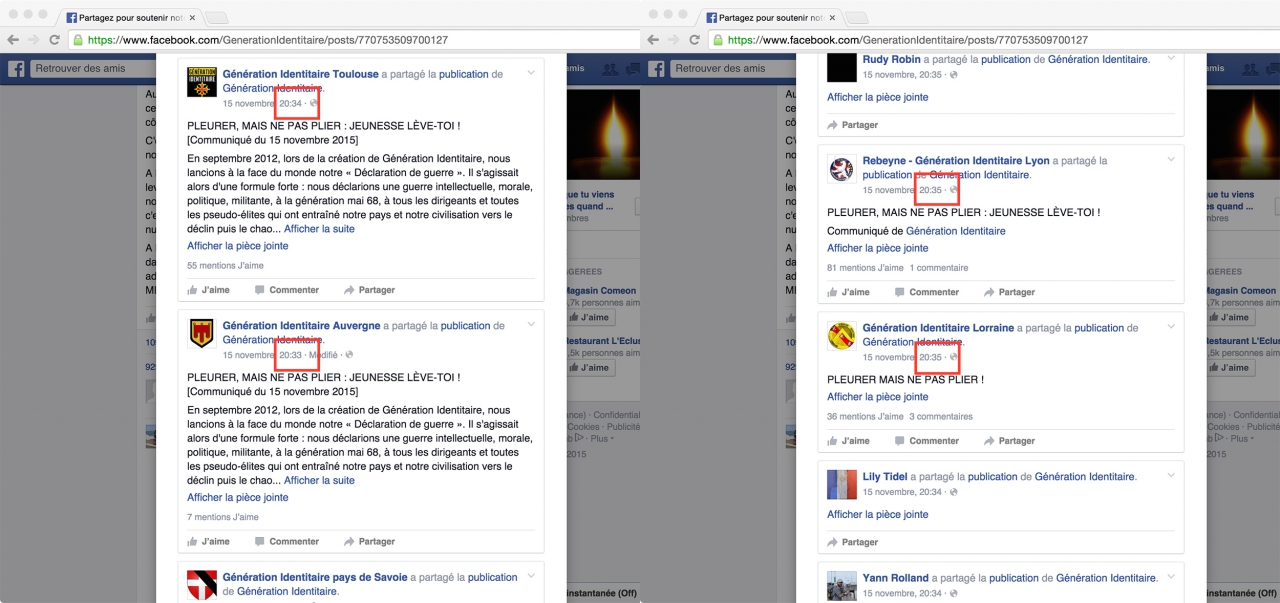Click the URL address bar in the left window

coord(354,40)
